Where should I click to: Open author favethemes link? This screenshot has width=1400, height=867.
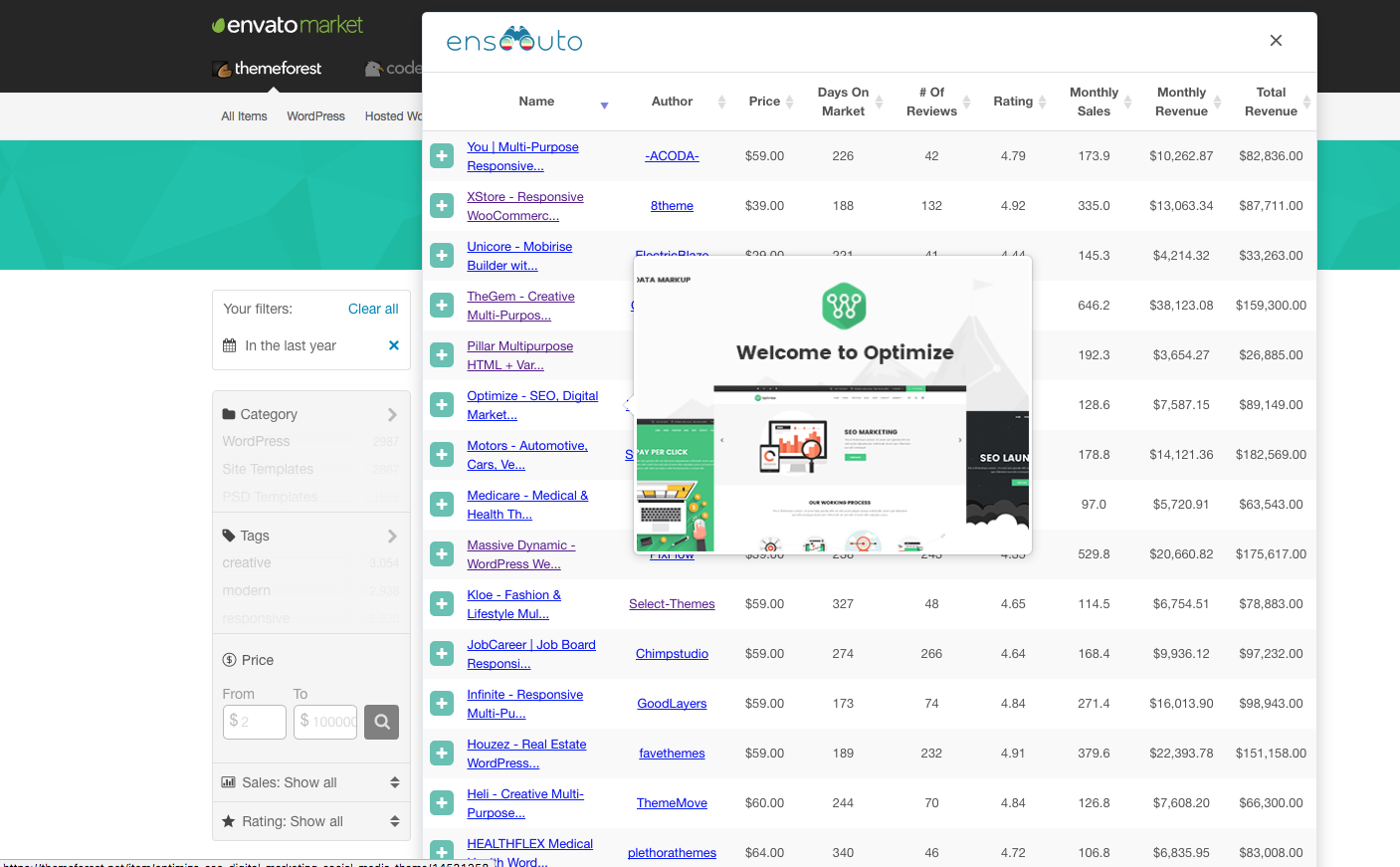(672, 754)
